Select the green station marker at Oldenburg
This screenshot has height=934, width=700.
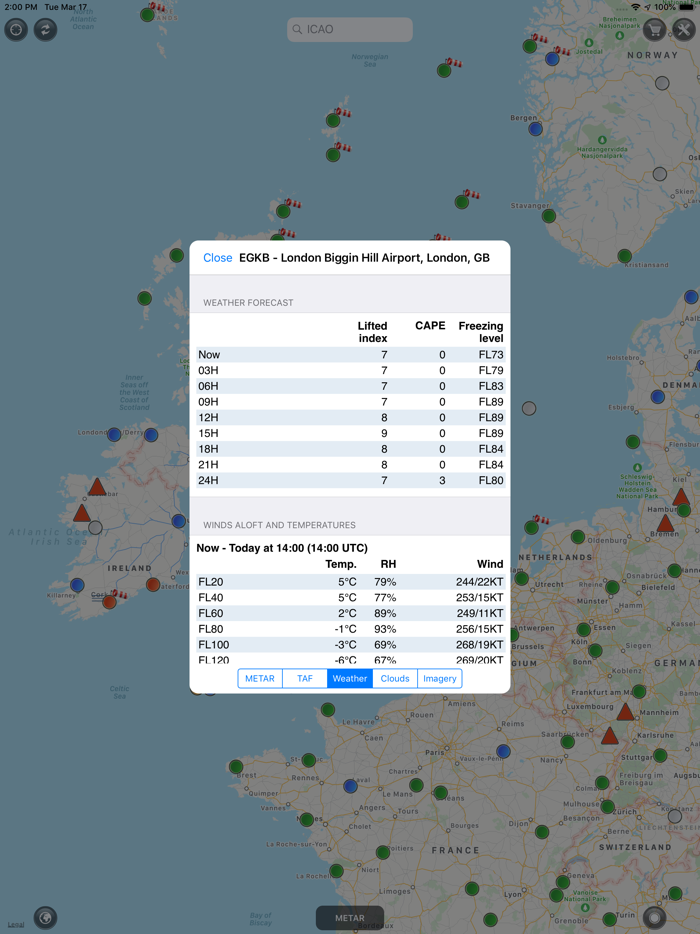(x=577, y=537)
